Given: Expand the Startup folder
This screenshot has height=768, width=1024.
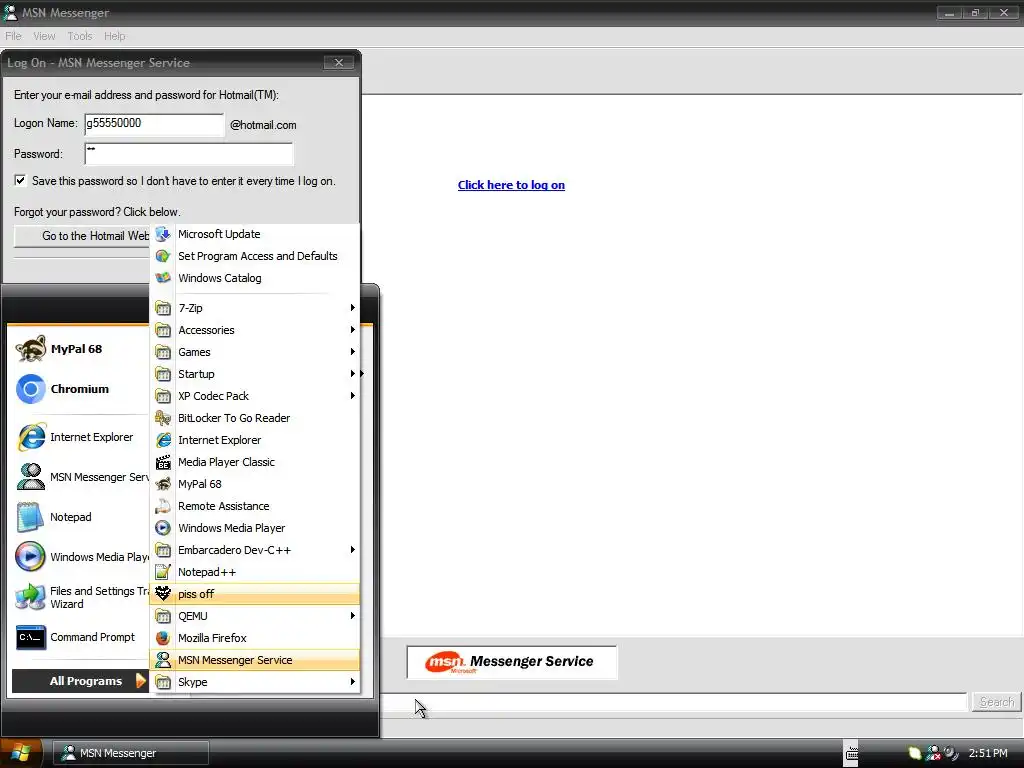Looking at the screenshot, I should pyautogui.click(x=255, y=374).
